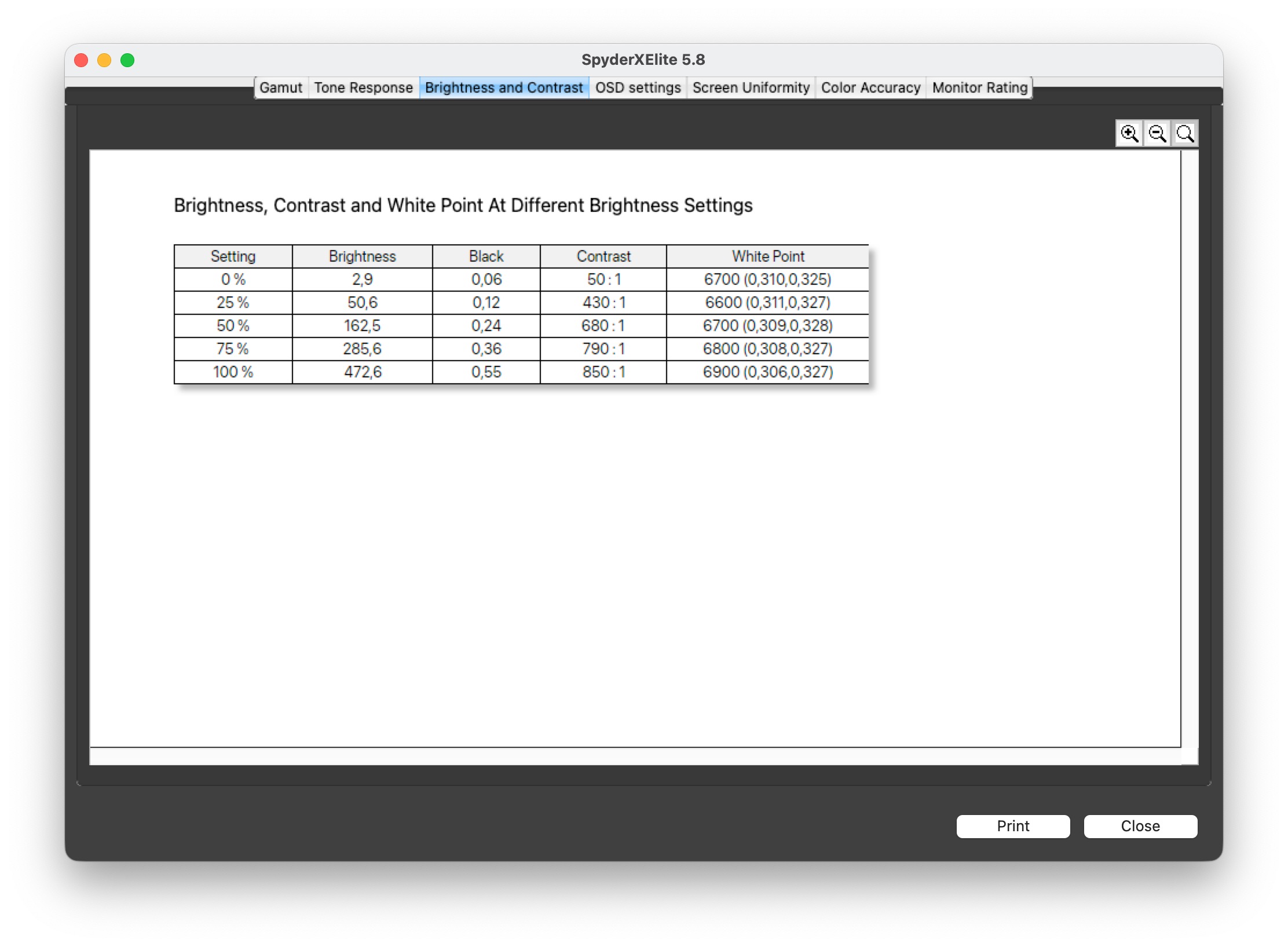Click the Contrast column header
The height and width of the screenshot is (947, 1288).
click(602, 258)
